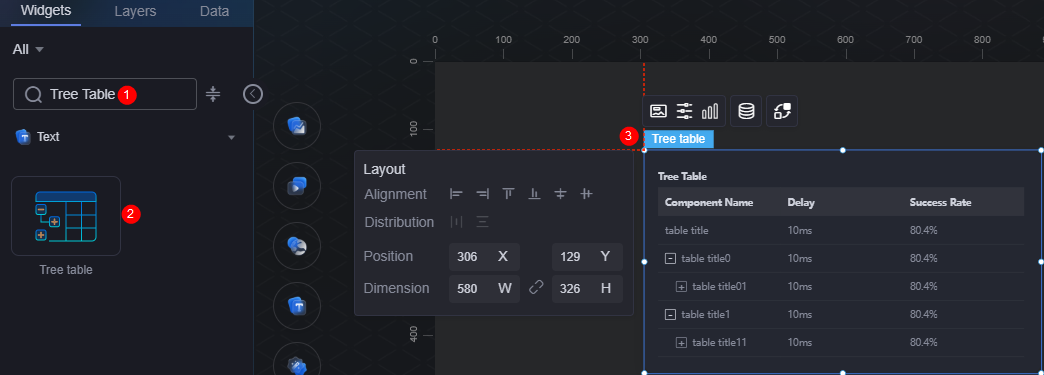Collapse the table title1 row
This screenshot has width=1044, height=375.
tap(670, 314)
